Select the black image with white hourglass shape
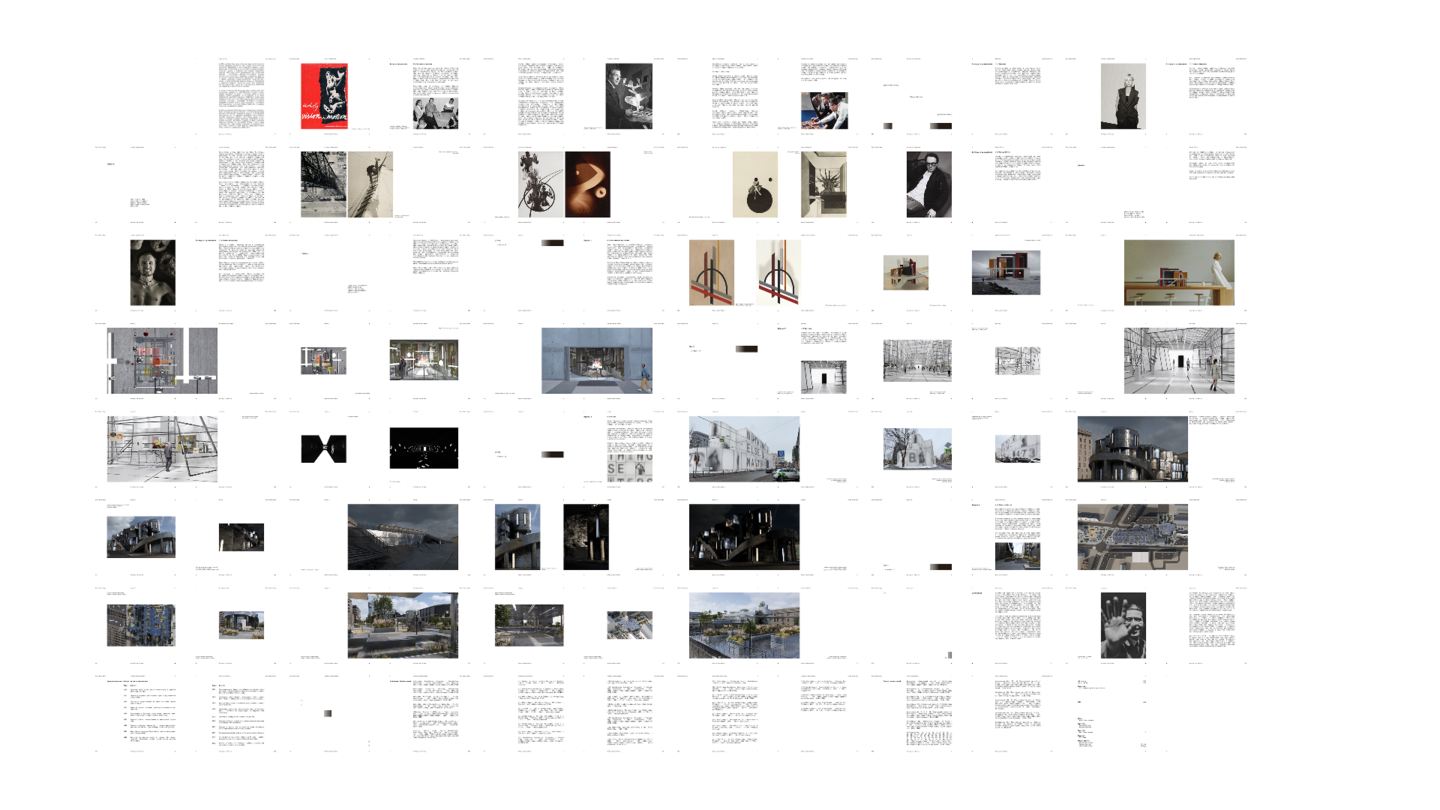 tap(324, 448)
